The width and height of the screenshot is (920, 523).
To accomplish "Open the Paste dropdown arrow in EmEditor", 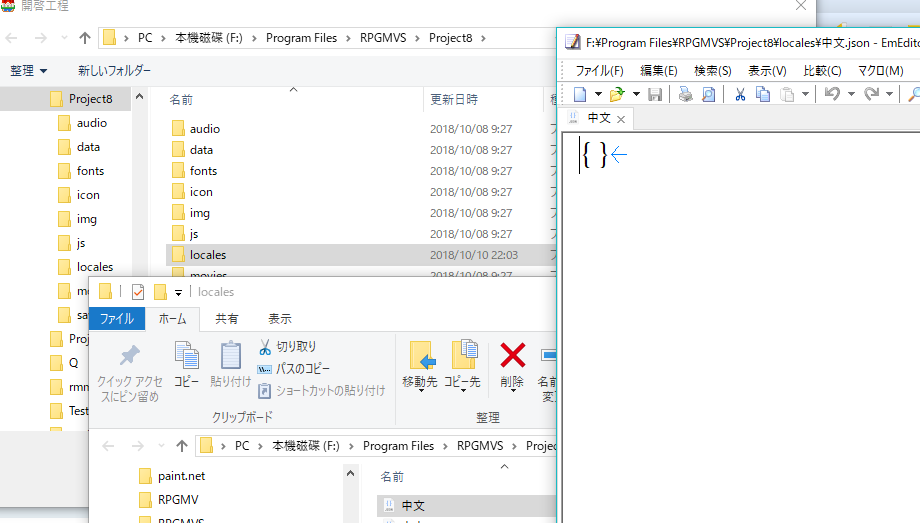I will pyautogui.click(x=805, y=94).
